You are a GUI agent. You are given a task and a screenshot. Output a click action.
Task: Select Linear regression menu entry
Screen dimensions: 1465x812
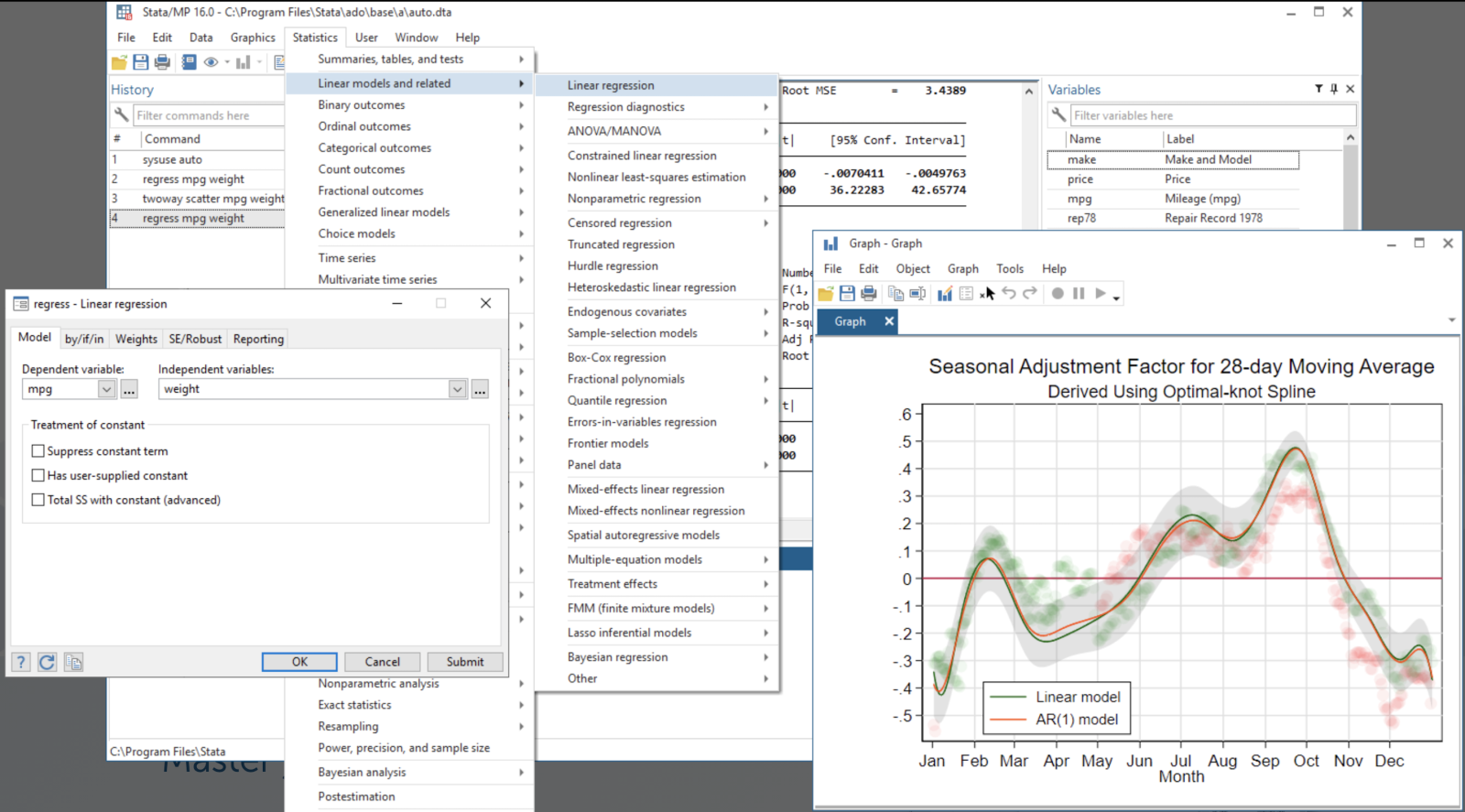[656, 85]
